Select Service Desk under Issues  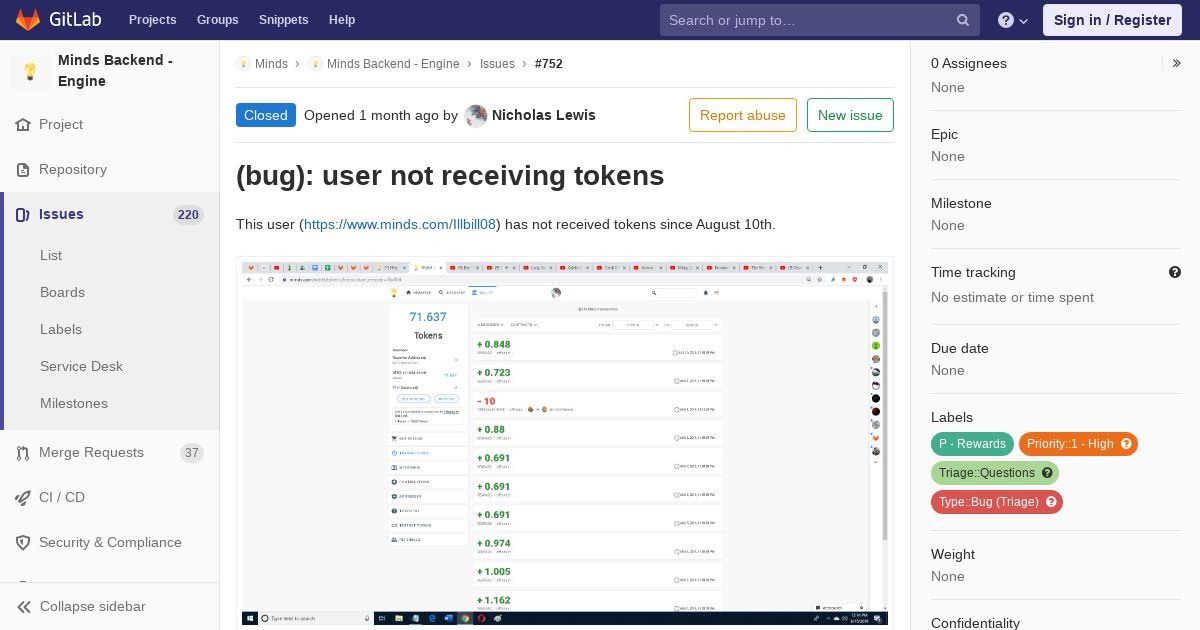(x=81, y=367)
